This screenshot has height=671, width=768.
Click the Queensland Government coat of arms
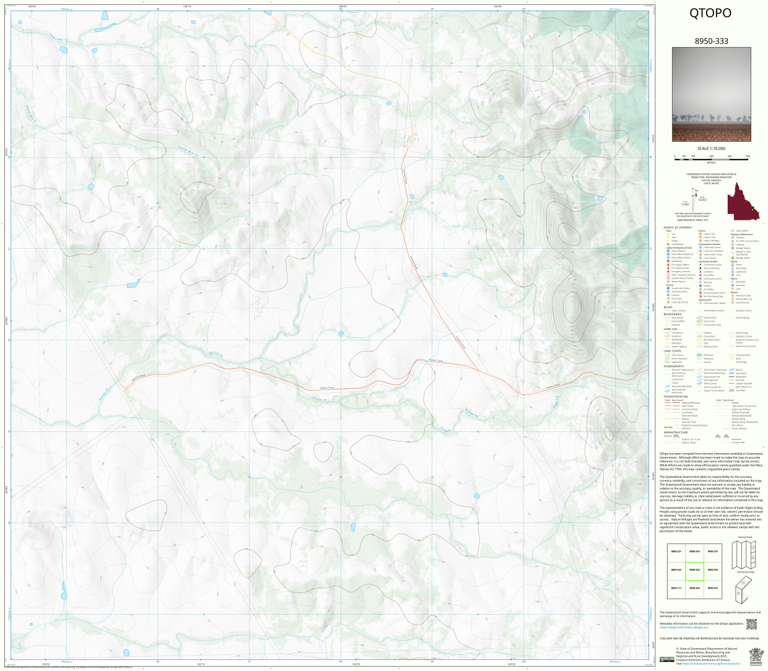coord(754,656)
